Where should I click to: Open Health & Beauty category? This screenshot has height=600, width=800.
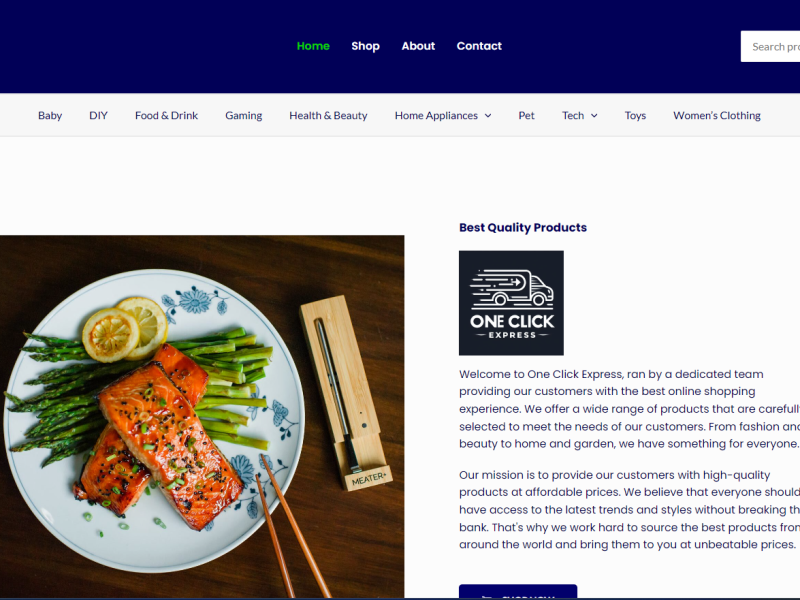click(328, 115)
